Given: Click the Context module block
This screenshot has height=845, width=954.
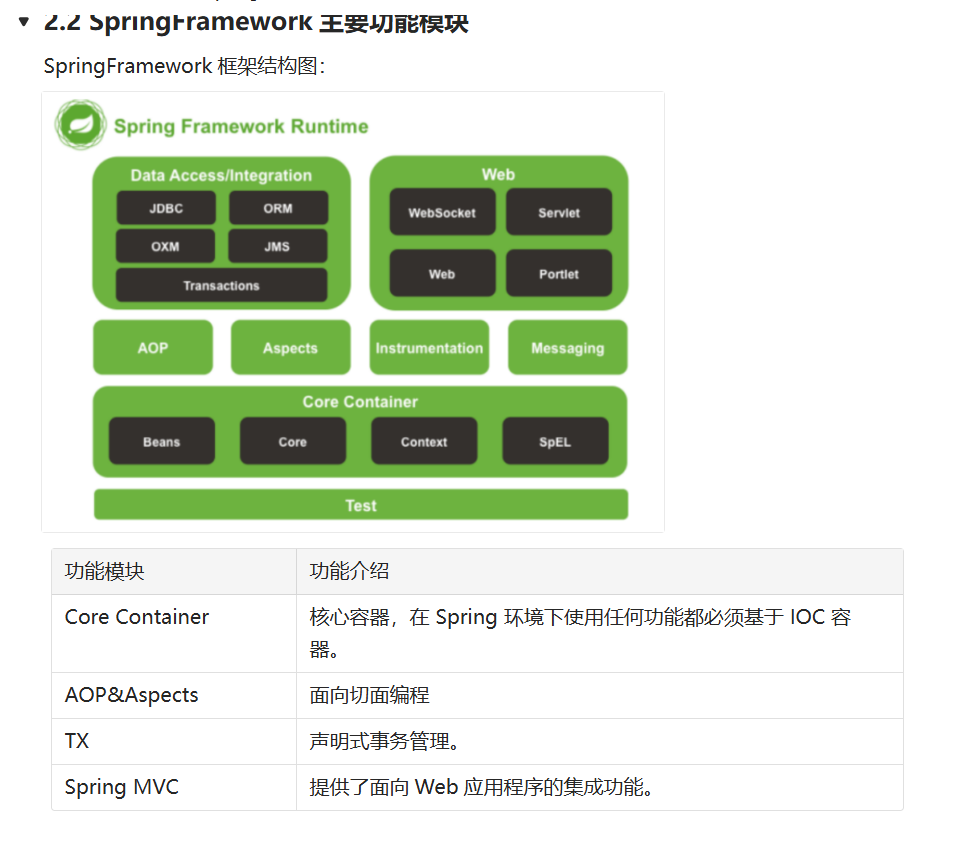Looking at the screenshot, I should pyautogui.click(x=424, y=441).
